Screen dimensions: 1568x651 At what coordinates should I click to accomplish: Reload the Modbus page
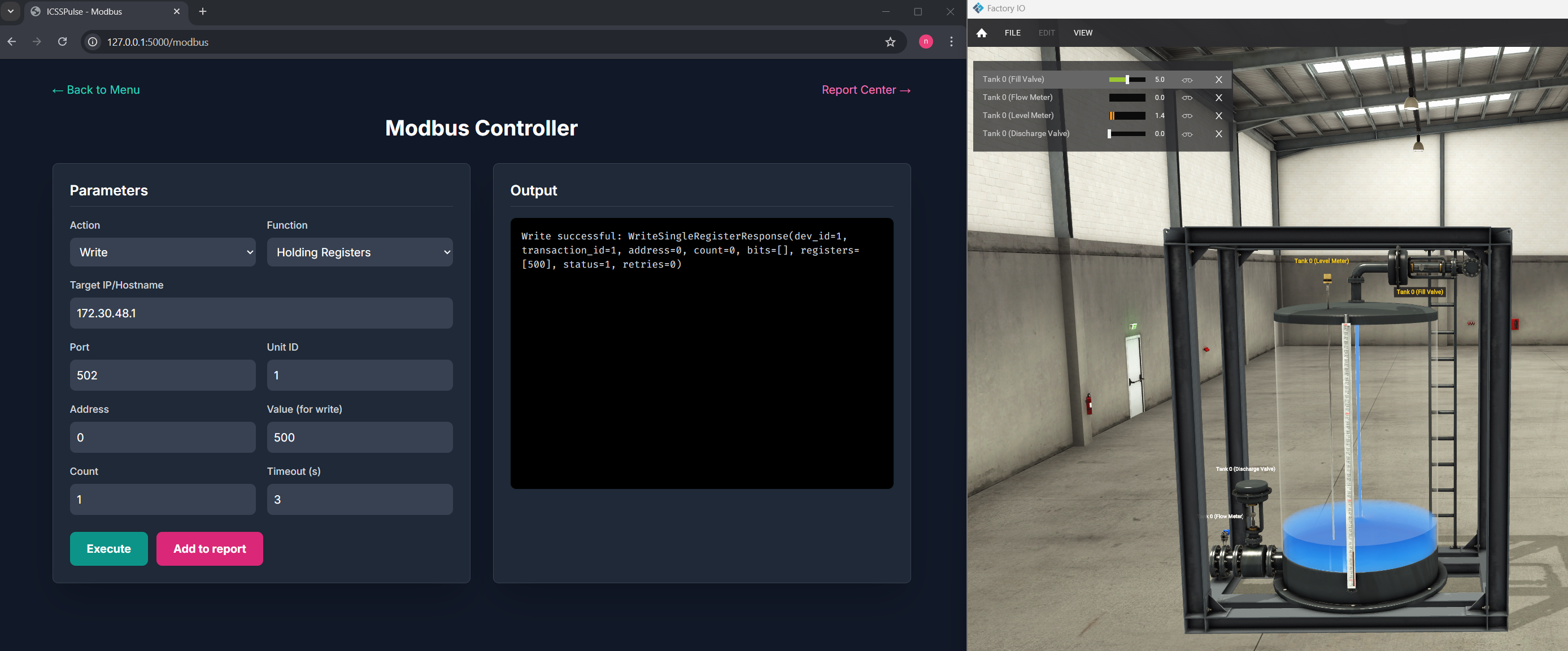[x=62, y=42]
